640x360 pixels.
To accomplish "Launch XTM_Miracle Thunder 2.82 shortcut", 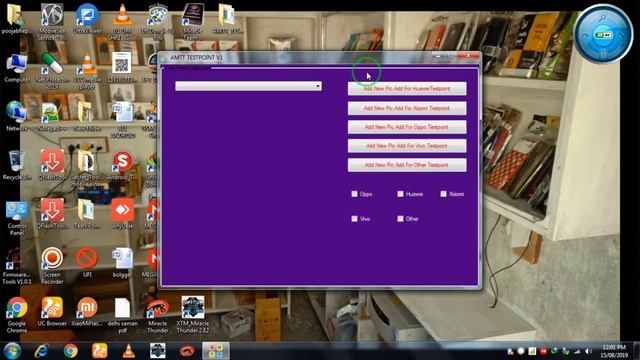I will pyautogui.click(x=193, y=314).
